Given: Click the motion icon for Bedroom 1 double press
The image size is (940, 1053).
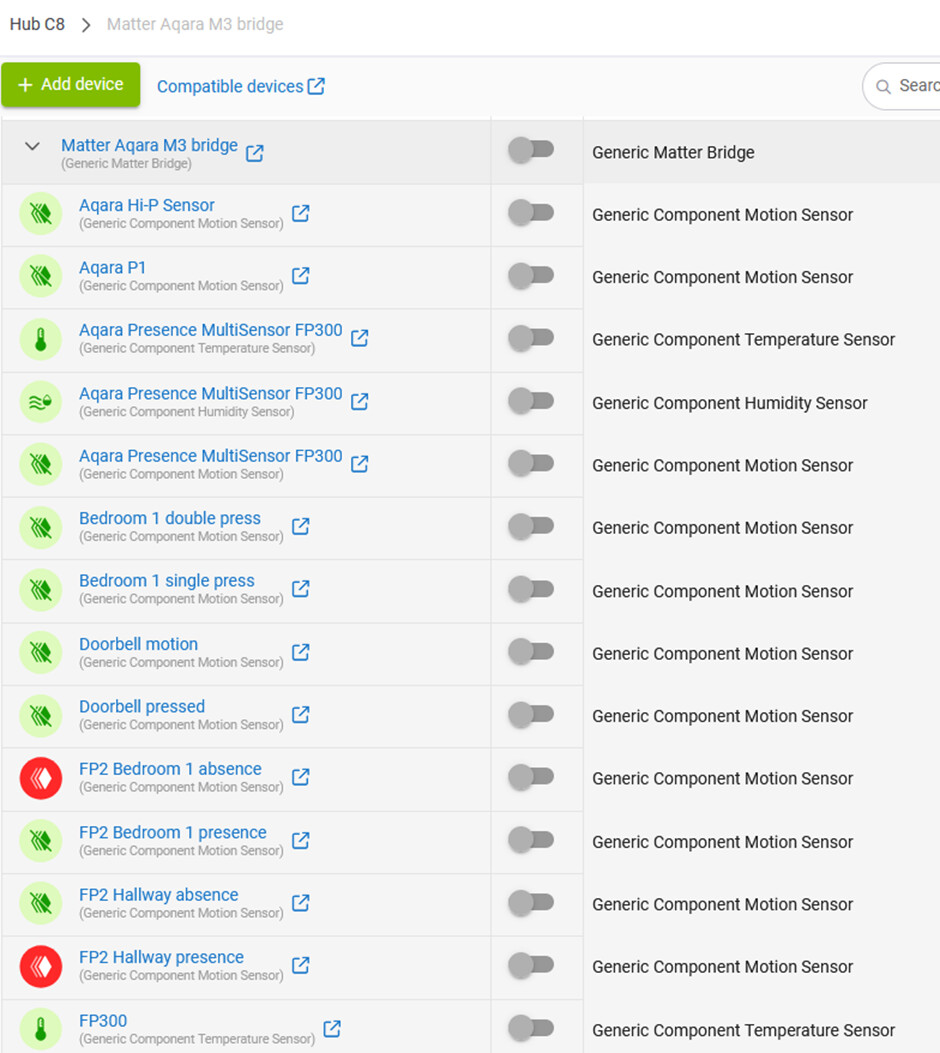Looking at the screenshot, I should [41, 527].
